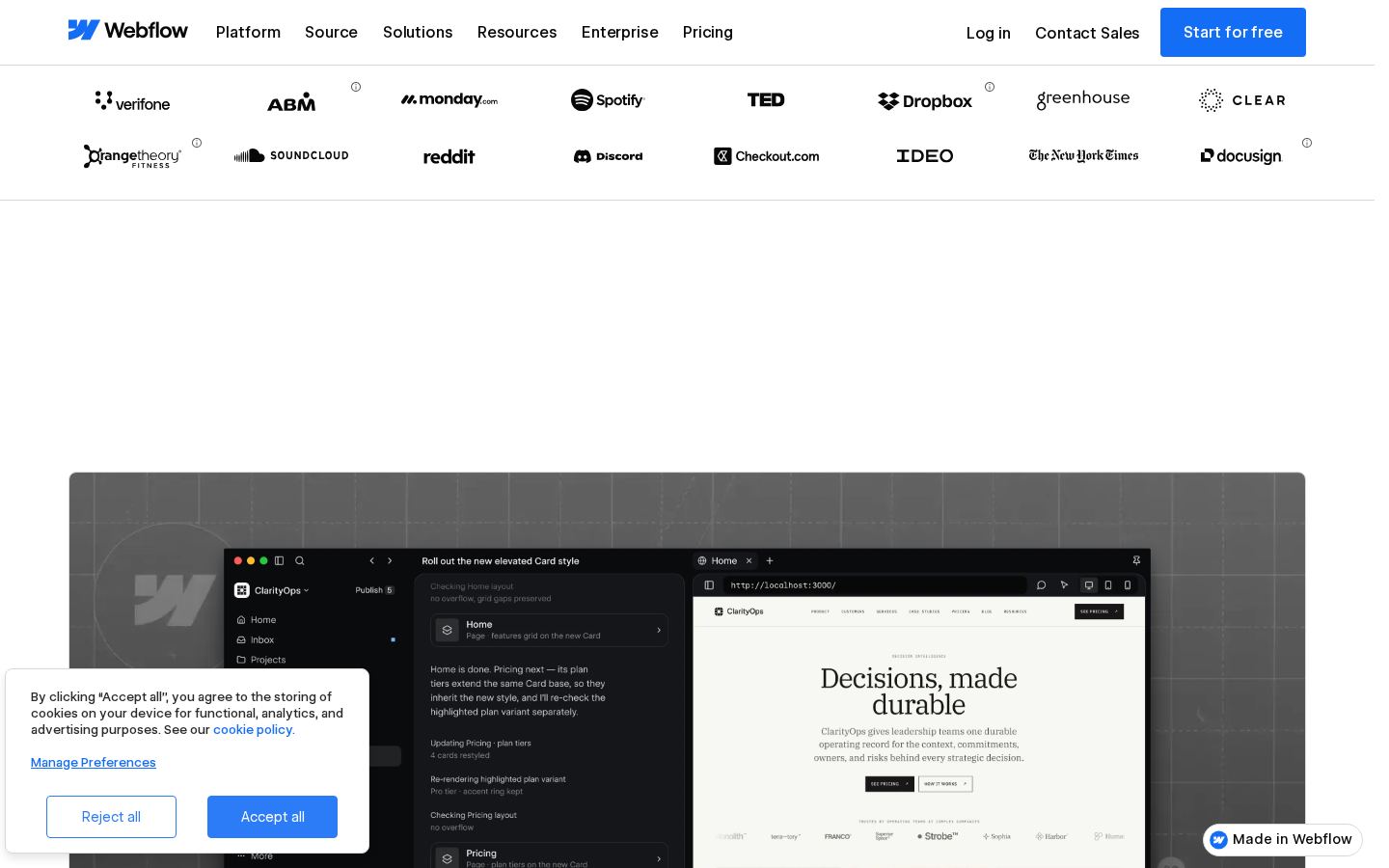Click the Reddit logo
The image size is (1389, 868).
coord(449,156)
